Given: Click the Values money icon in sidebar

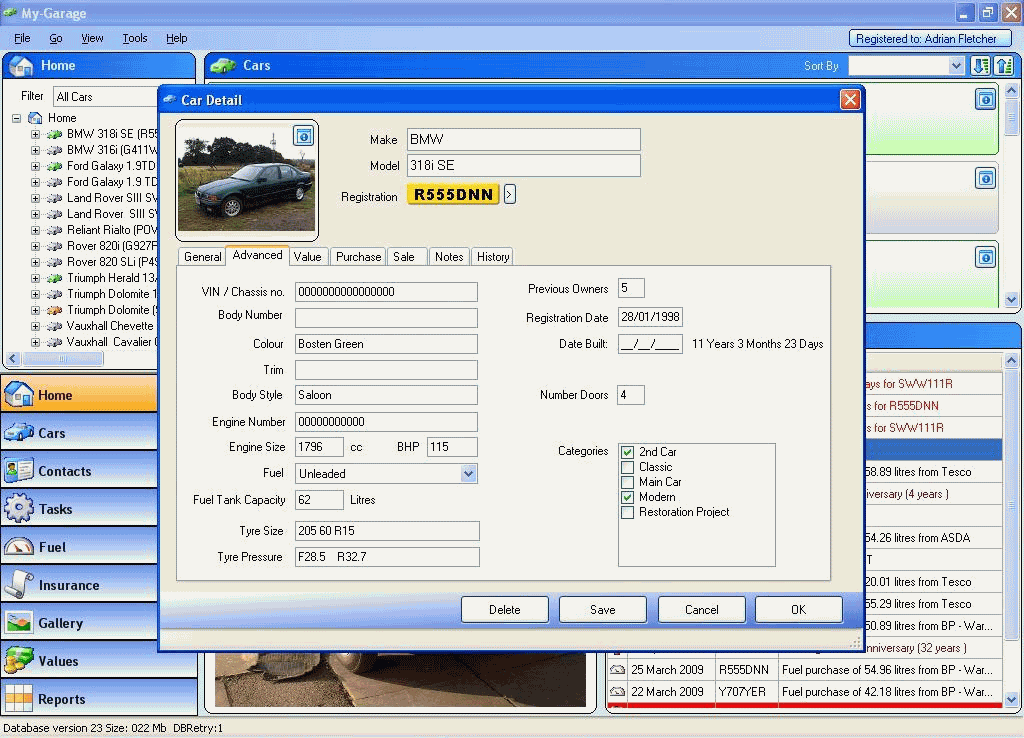Looking at the screenshot, I should pos(19,660).
